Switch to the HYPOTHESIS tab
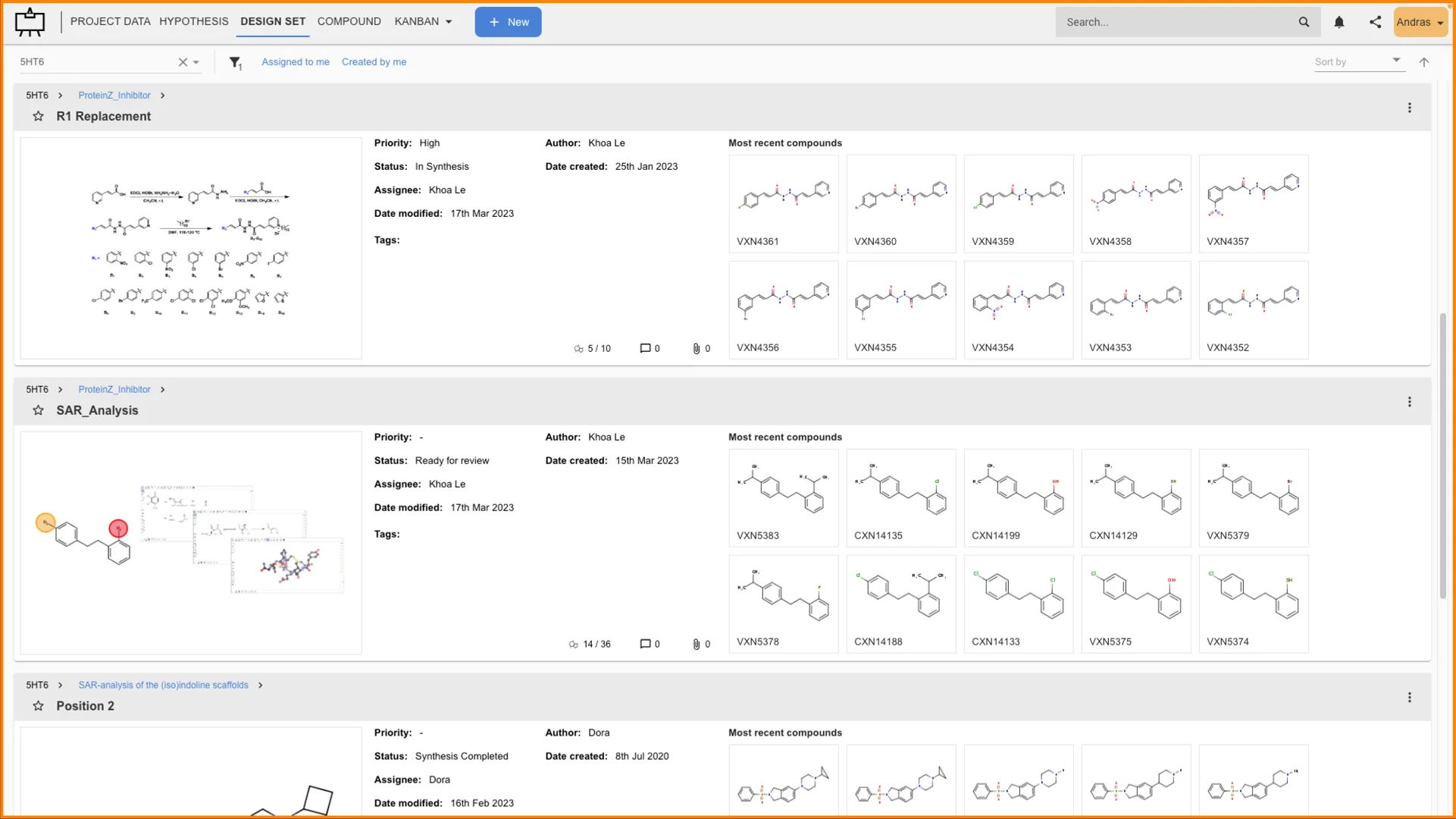The width and height of the screenshot is (1456, 819). [x=194, y=21]
